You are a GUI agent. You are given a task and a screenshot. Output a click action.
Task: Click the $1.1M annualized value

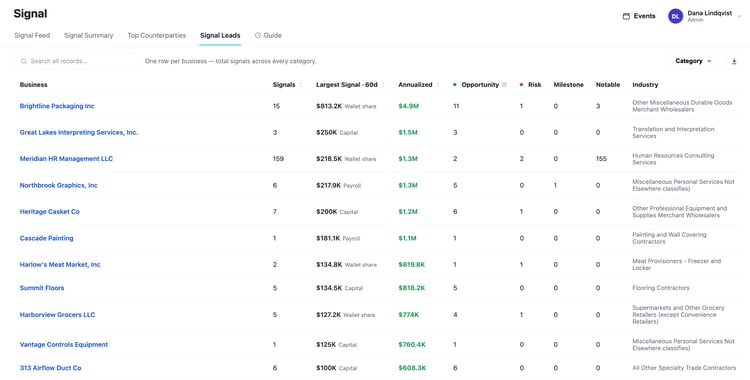408,238
